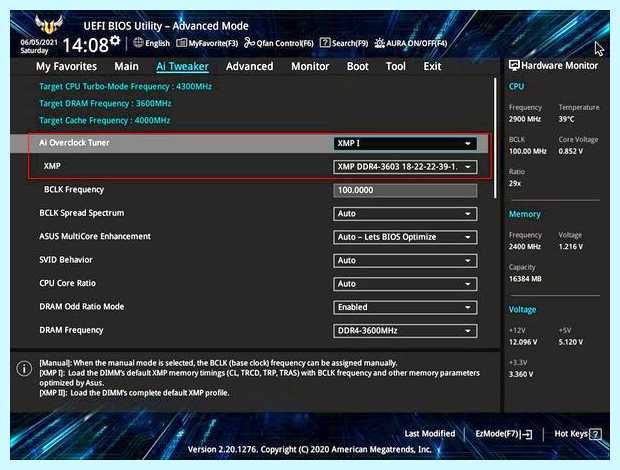
Task: Open Qfan Control(F6)
Action: point(278,43)
